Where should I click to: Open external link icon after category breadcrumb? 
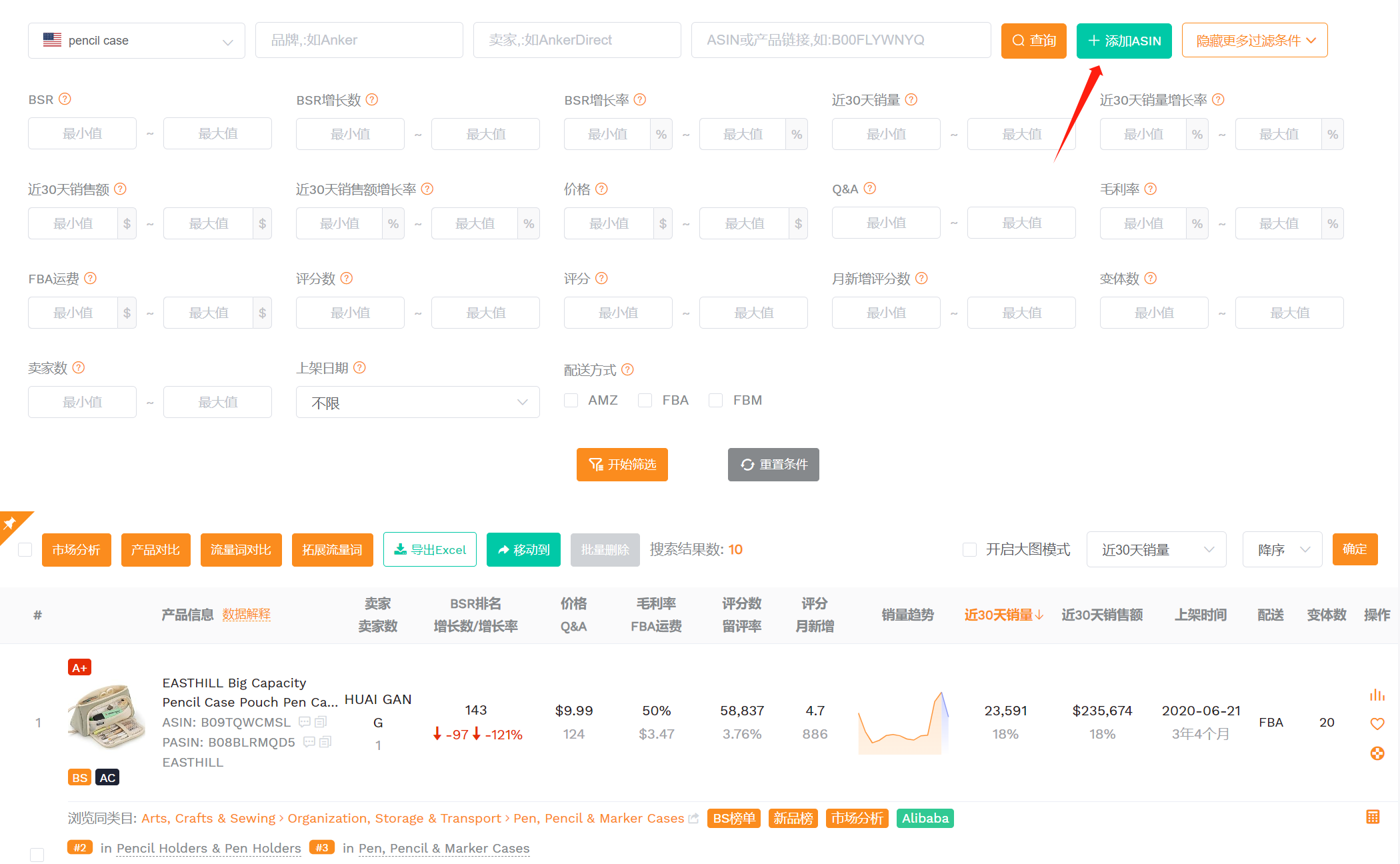693,818
